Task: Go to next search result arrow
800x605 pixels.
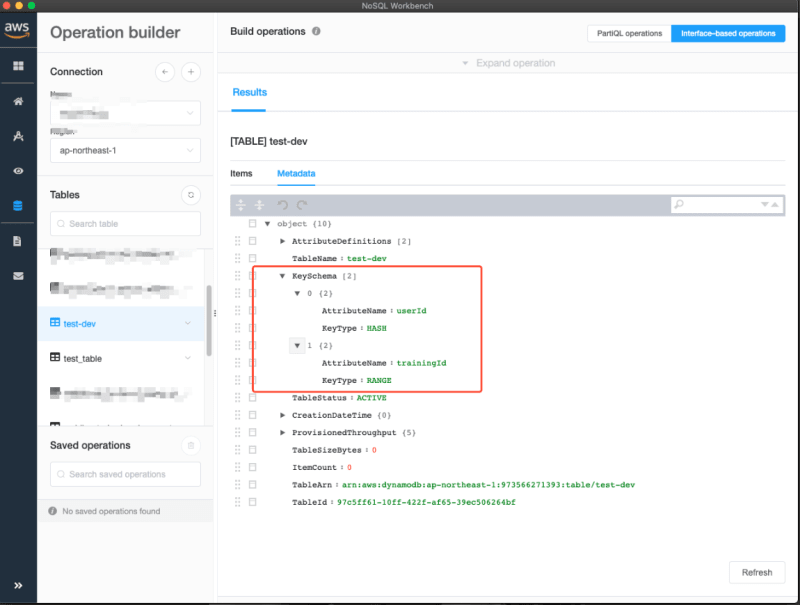Action: (x=764, y=205)
